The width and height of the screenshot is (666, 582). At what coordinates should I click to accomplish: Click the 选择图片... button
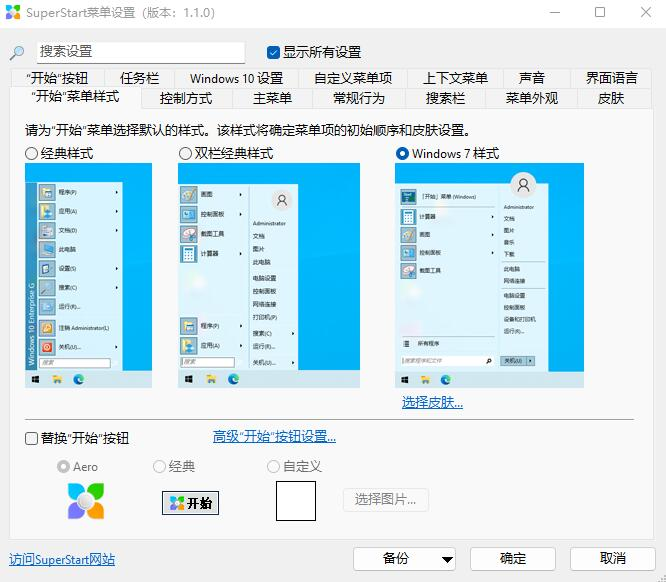pos(385,500)
